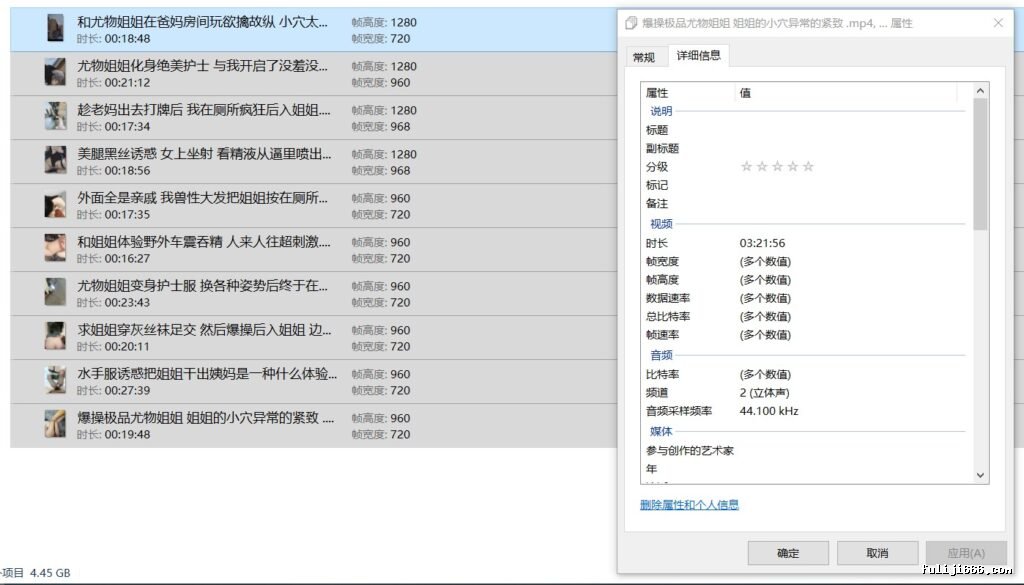Set the 分级 rating to one star
Image resolution: width=1024 pixels, height=585 pixels.
coord(746,166)
